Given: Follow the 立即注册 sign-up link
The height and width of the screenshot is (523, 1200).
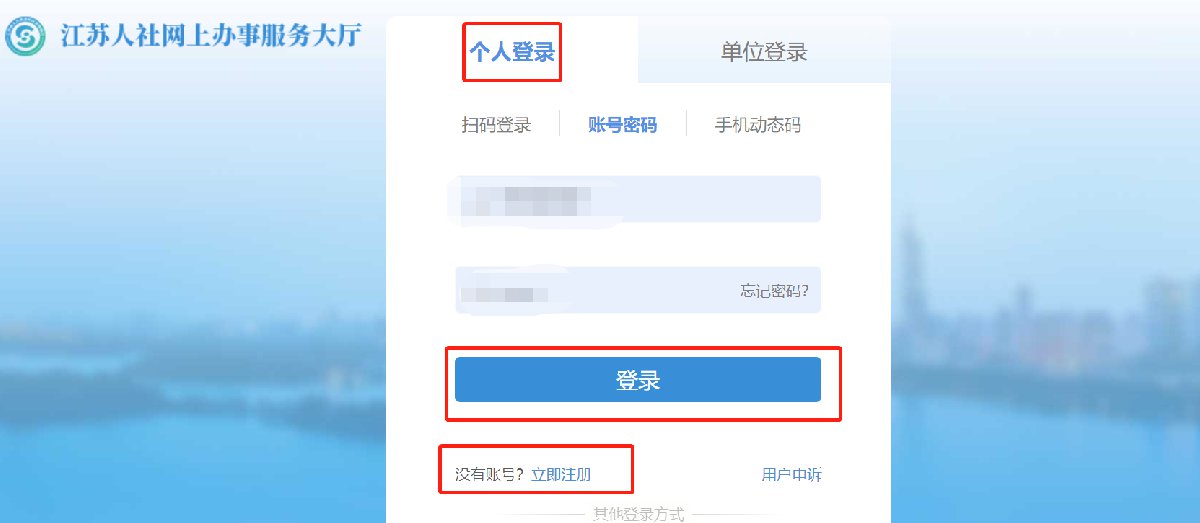Looking at the screenshot, I should (x=561, y=474).
